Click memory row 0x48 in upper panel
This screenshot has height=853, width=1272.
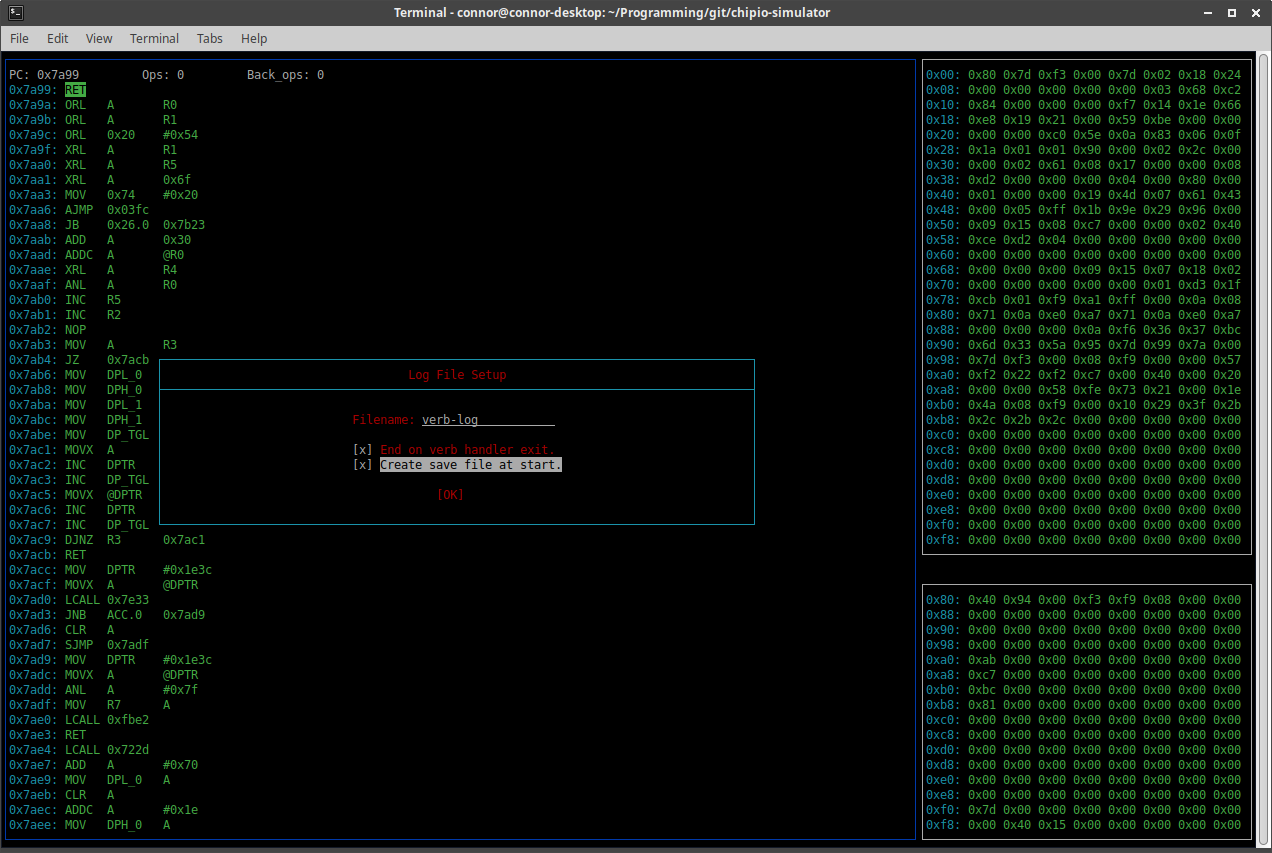pos(1083,210)
